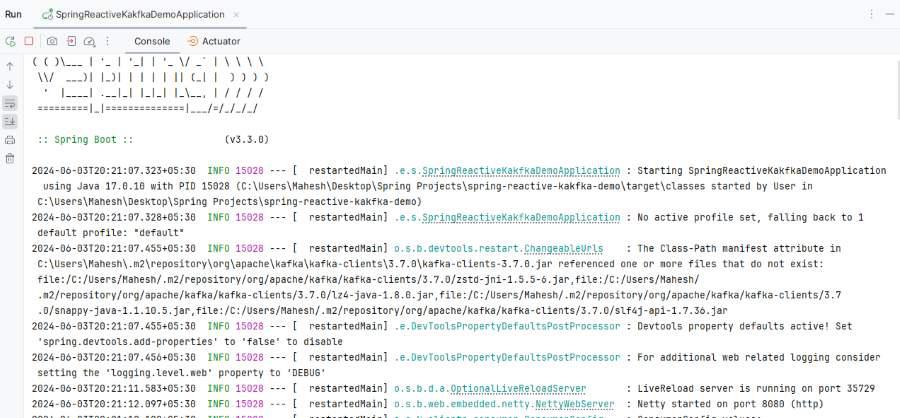Screen dimensions: 900x418
Task: Clear all console output with trash icon
Action: click(x=10, y=158)
